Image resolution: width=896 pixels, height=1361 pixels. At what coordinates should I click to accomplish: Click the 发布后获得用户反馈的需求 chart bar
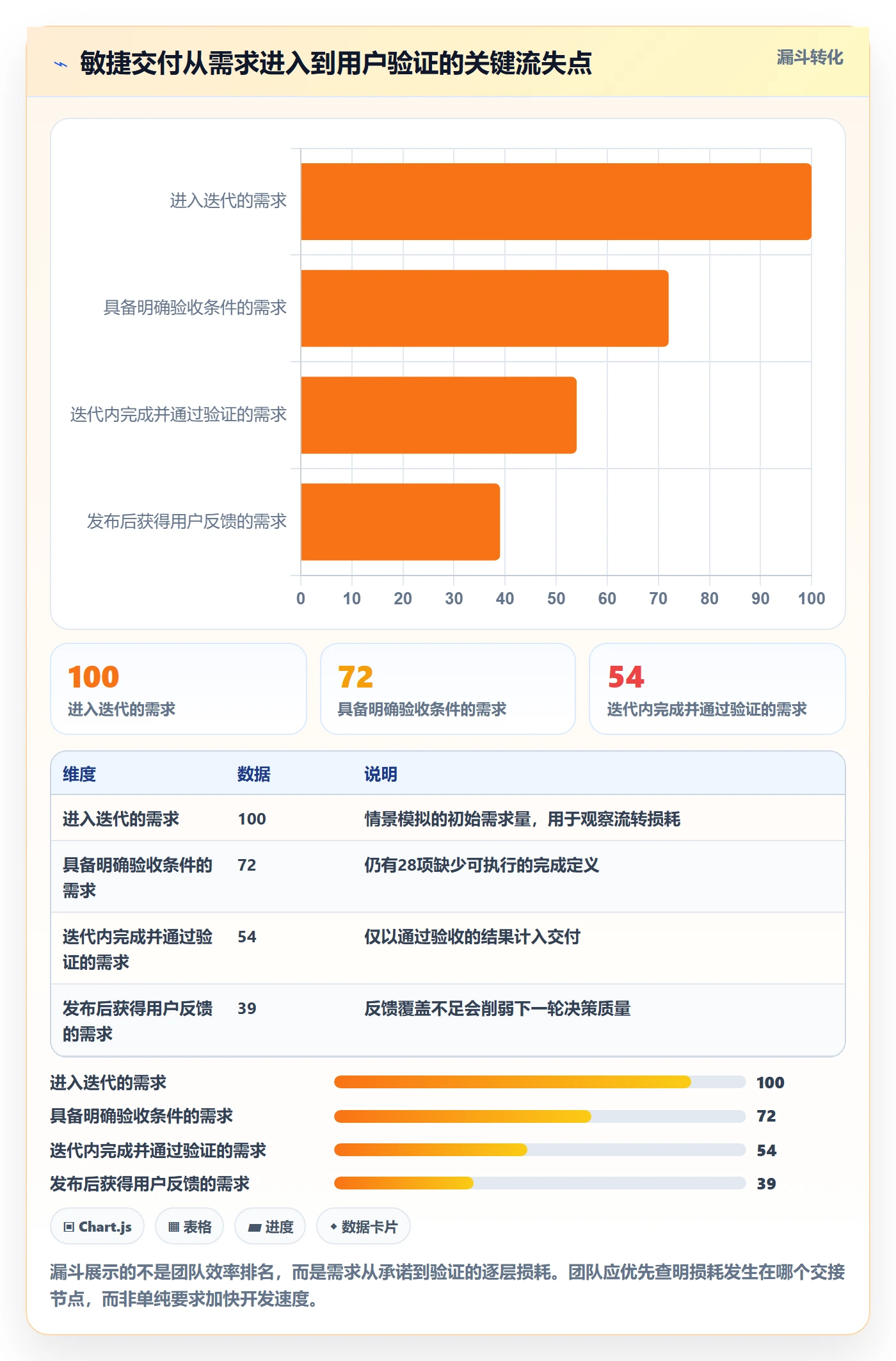click(x=400, y=522)
